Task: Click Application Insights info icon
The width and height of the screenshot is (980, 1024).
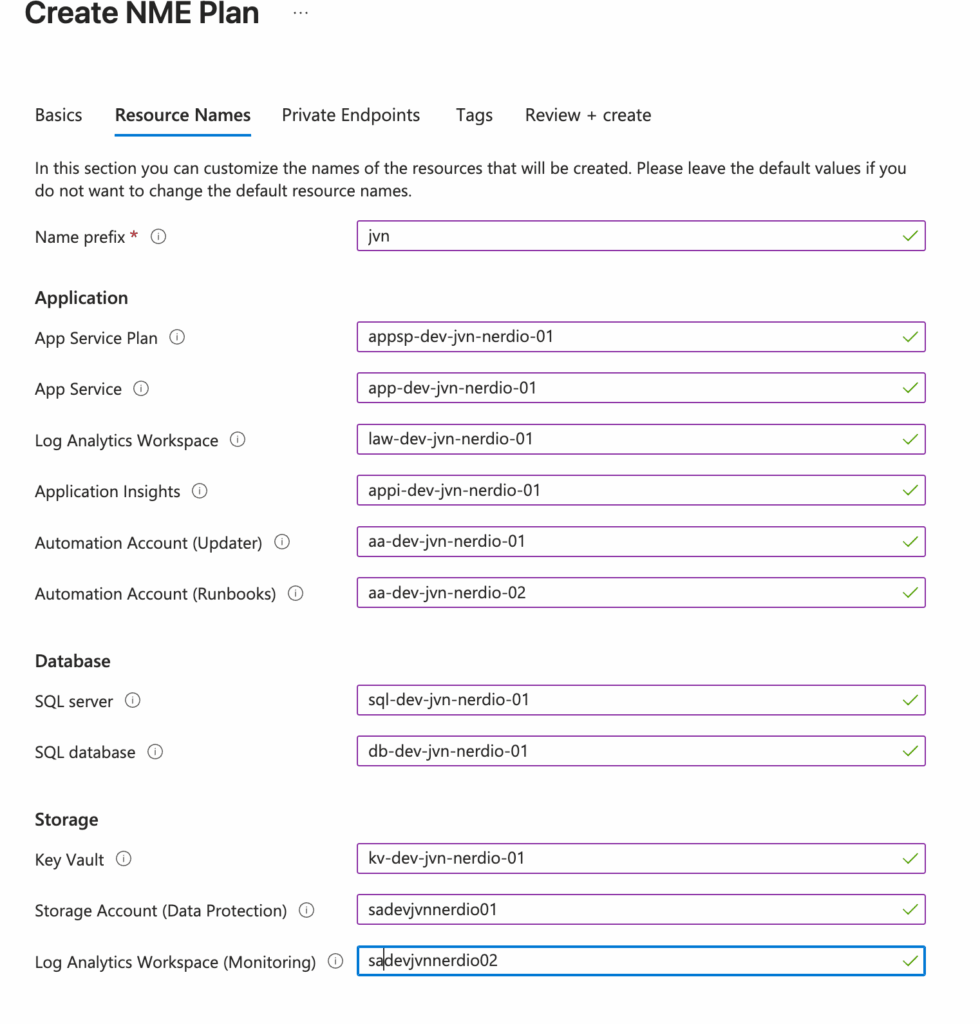Action: (200, 491)
